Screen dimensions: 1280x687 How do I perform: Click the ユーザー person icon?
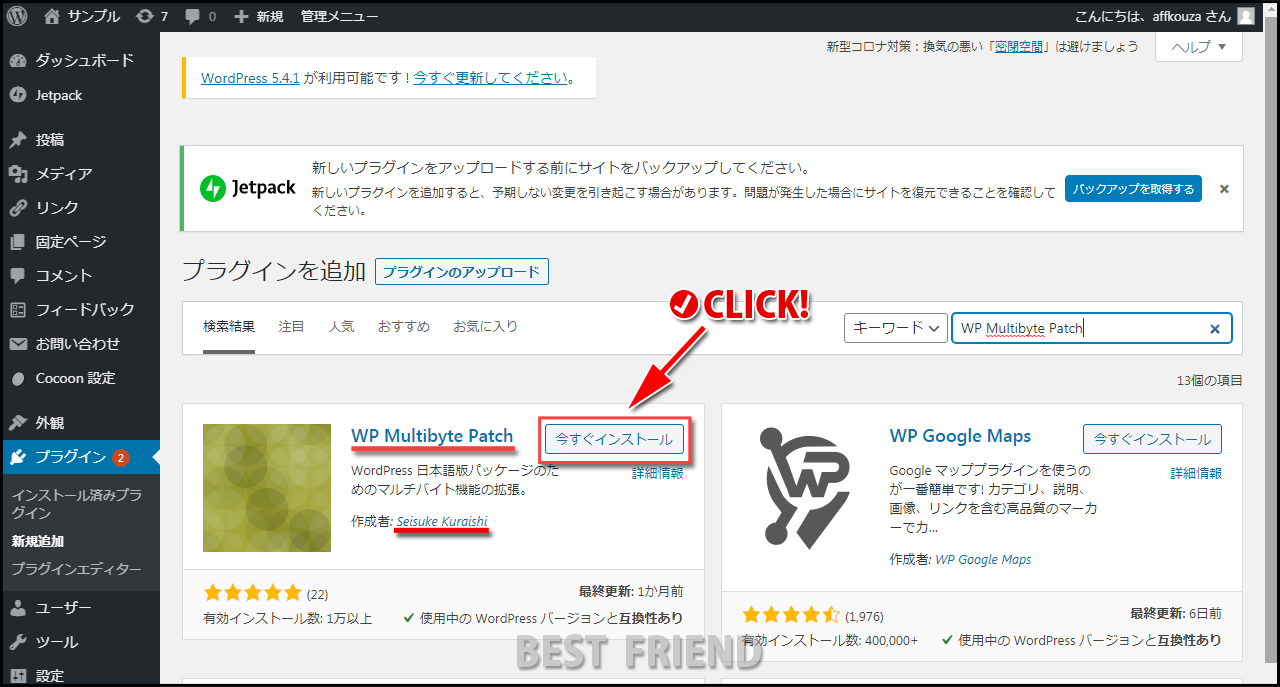[18, 608]
